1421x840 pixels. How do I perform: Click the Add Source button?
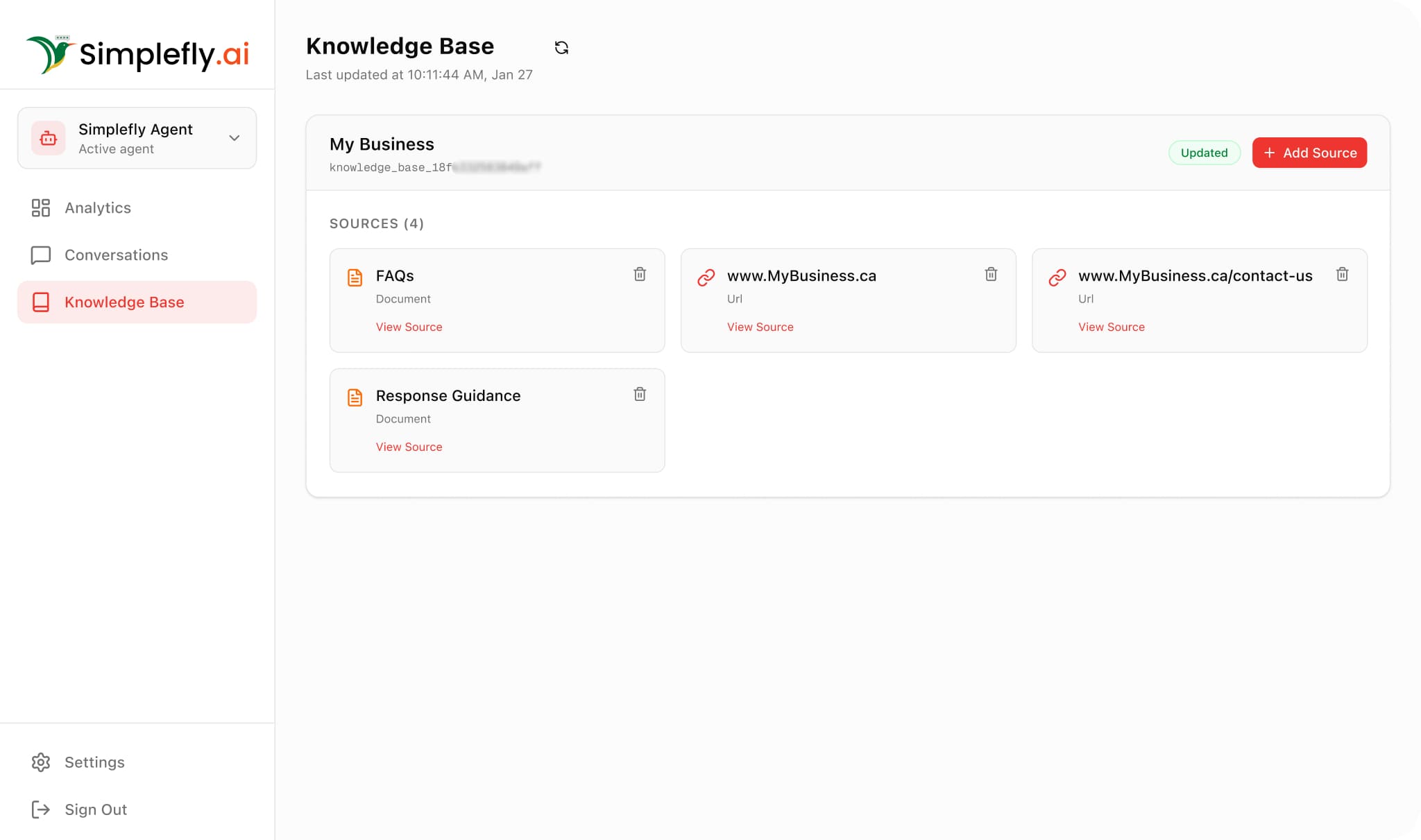(1309, 153)
